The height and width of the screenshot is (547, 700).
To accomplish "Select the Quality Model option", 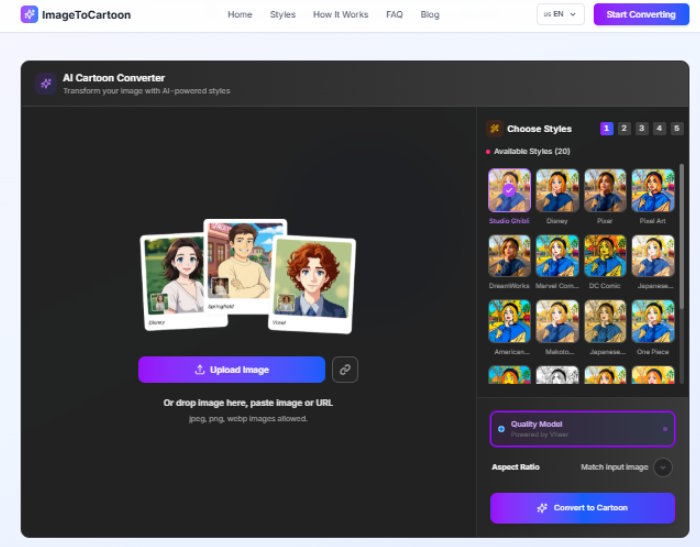I will (582, 428).
